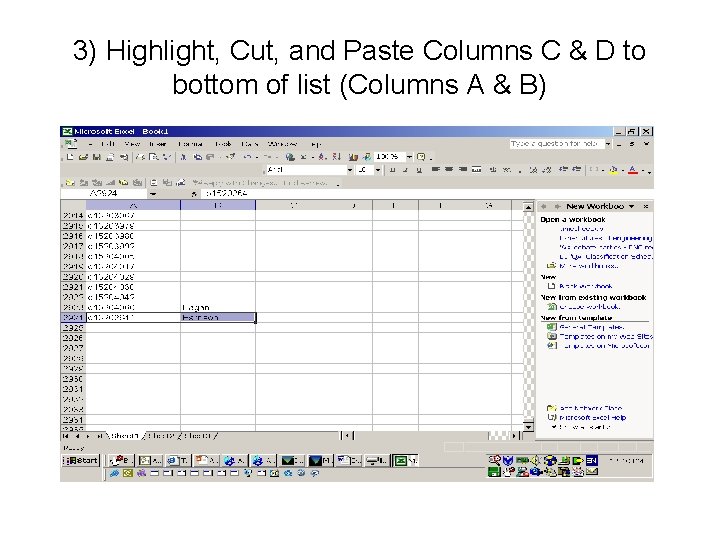Open the Insert menu
The height and width of the screenshot is (540, 720).
(158, 144)
